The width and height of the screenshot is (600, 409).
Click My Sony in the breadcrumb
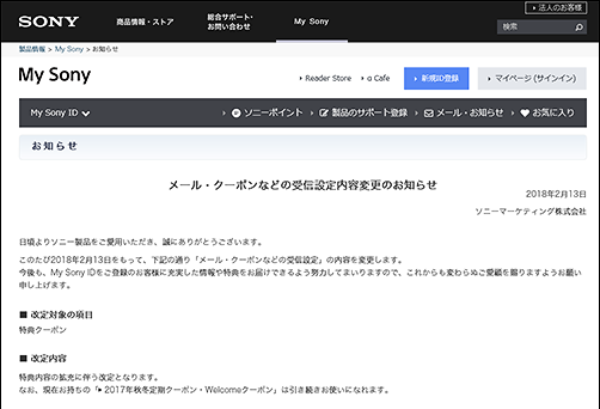[x=69, y=48]
